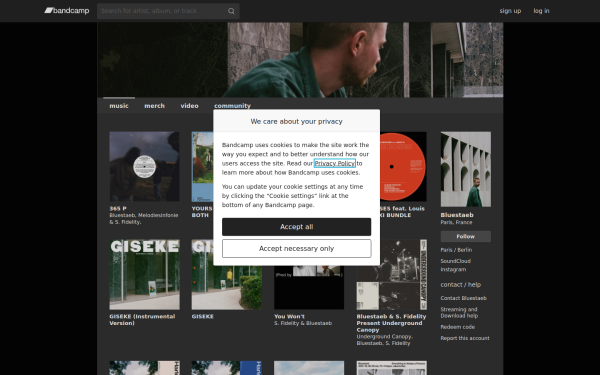Switch to the community tab
The width and height of the screenshot is (600, 375).
point(232,106)
